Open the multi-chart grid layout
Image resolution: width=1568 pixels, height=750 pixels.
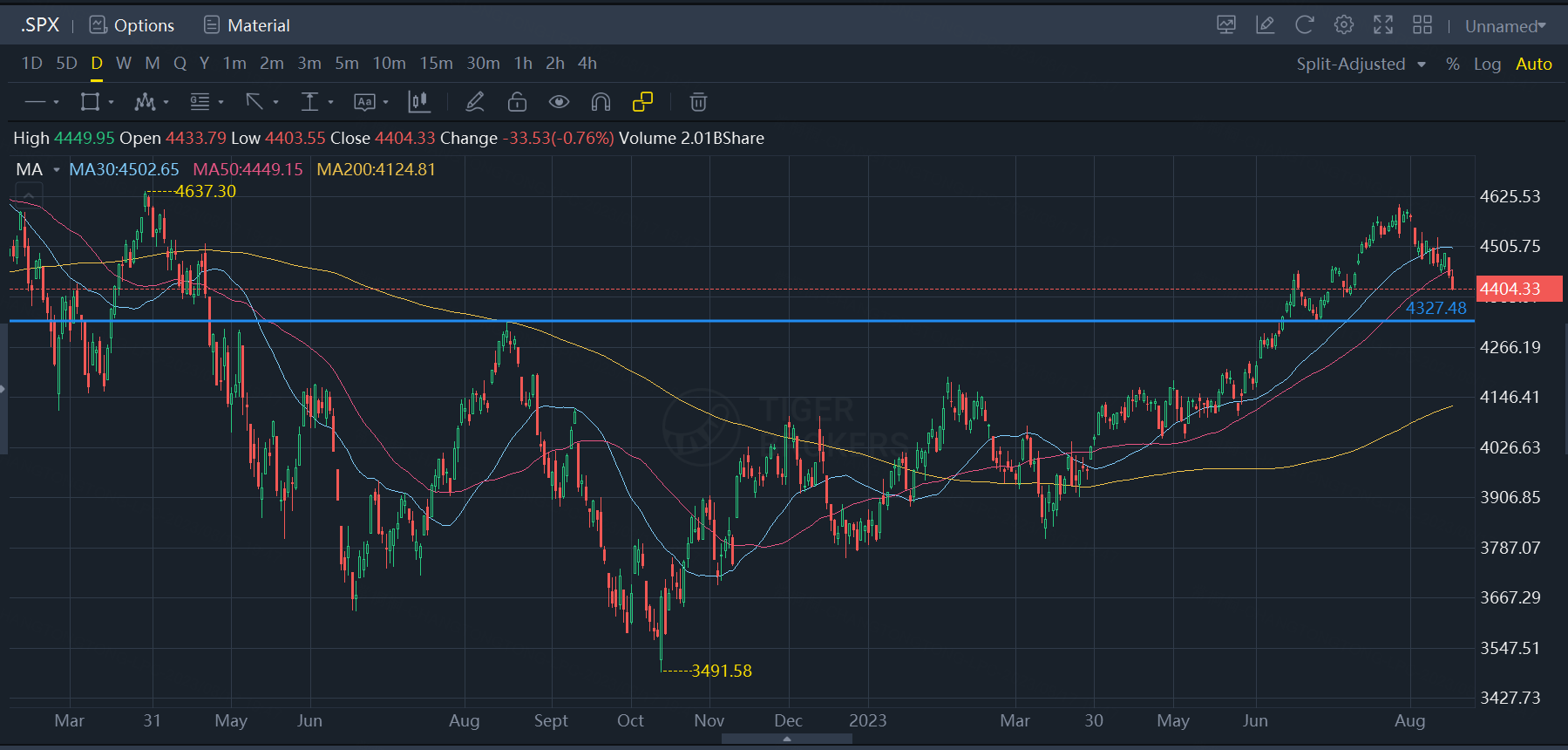[x=1422, y=25]
